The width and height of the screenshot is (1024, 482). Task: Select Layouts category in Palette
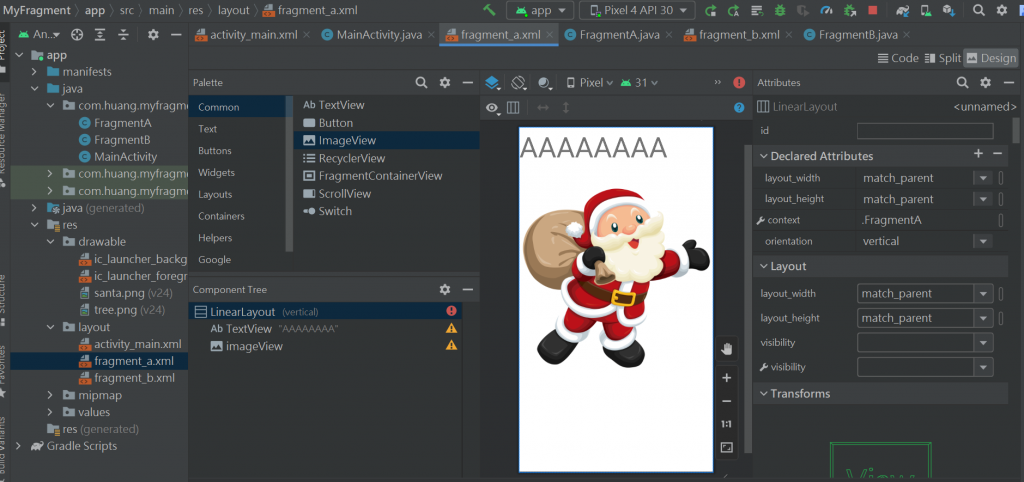click(215, 195)
